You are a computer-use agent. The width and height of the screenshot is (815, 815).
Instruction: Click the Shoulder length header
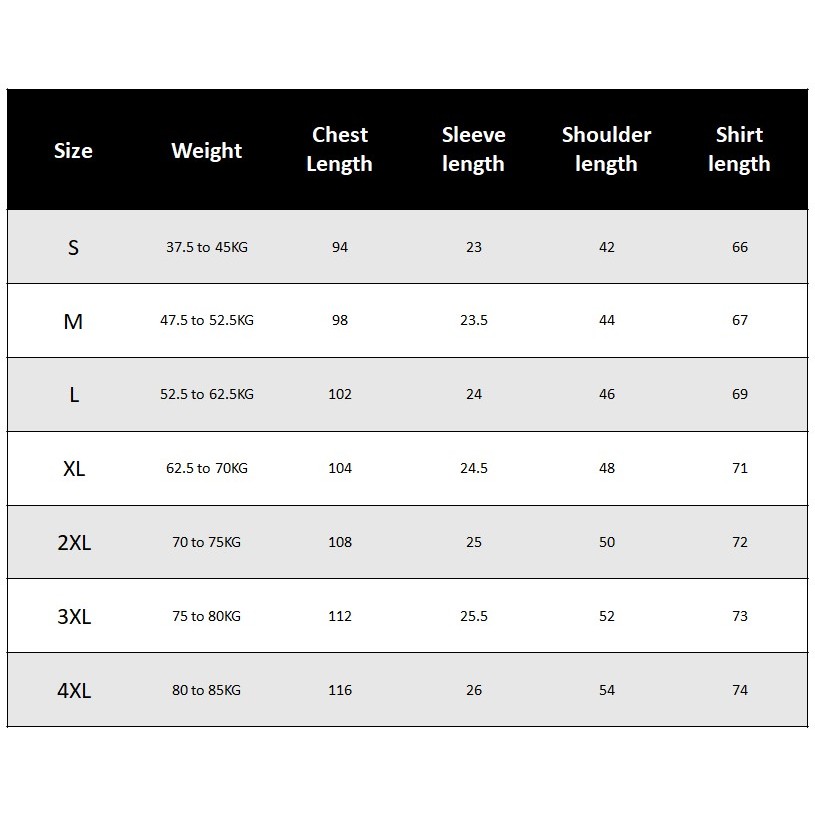(x=606, y=149)
